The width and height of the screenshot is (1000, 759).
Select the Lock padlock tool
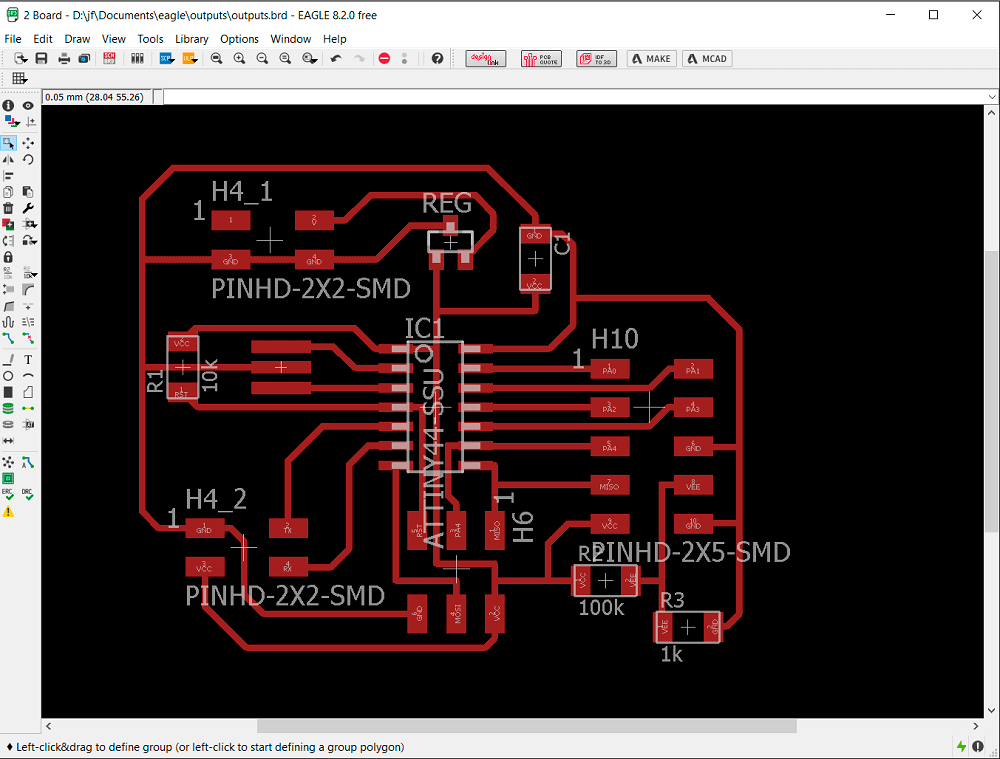8,256
